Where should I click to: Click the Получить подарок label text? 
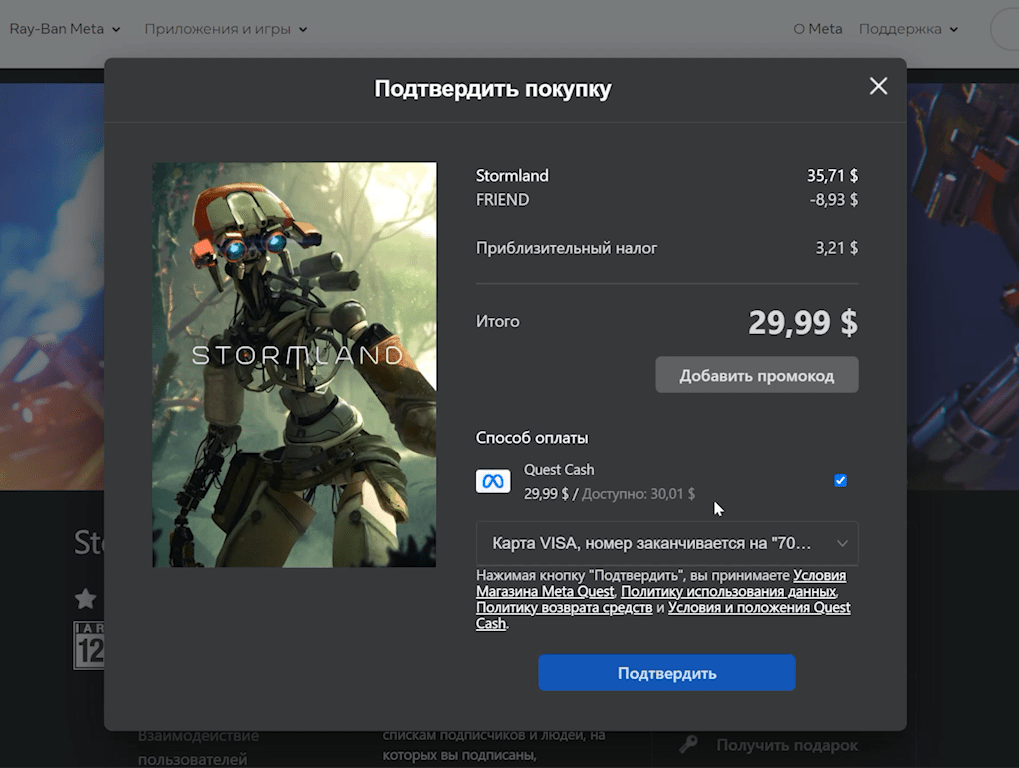coord(787,745)
